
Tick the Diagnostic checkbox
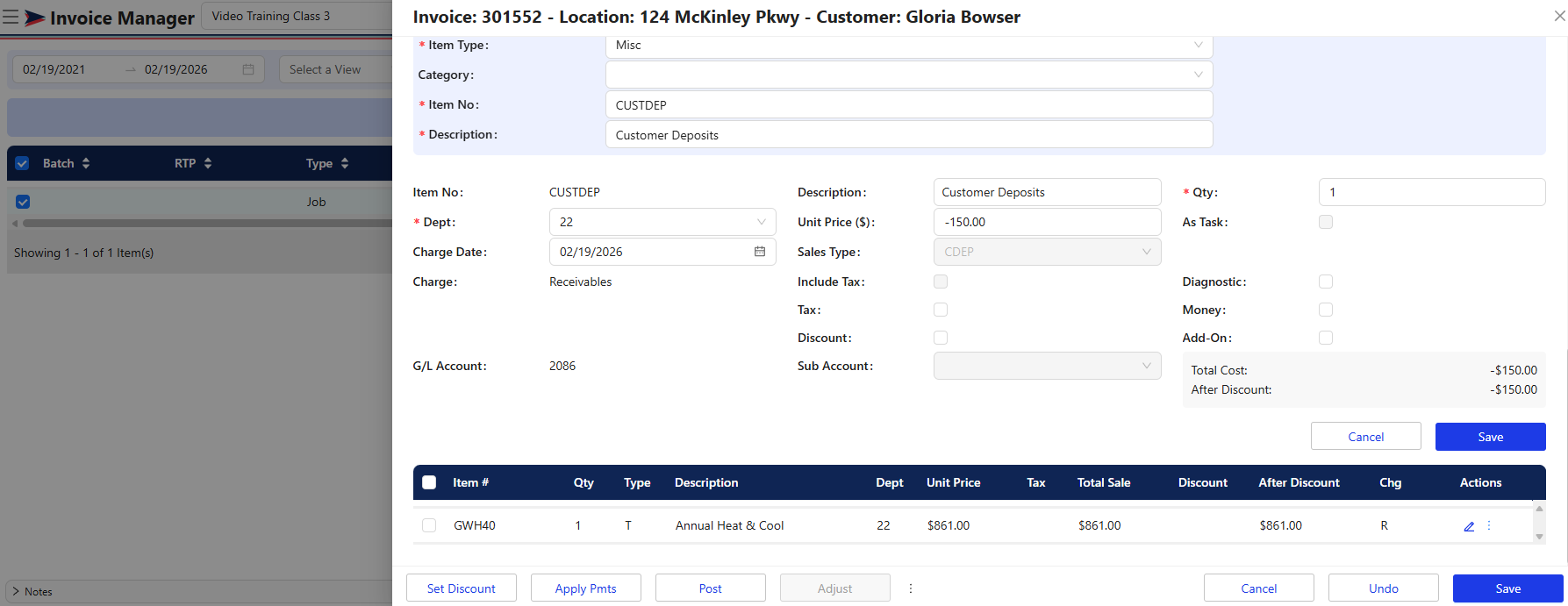click(1325, 282)
